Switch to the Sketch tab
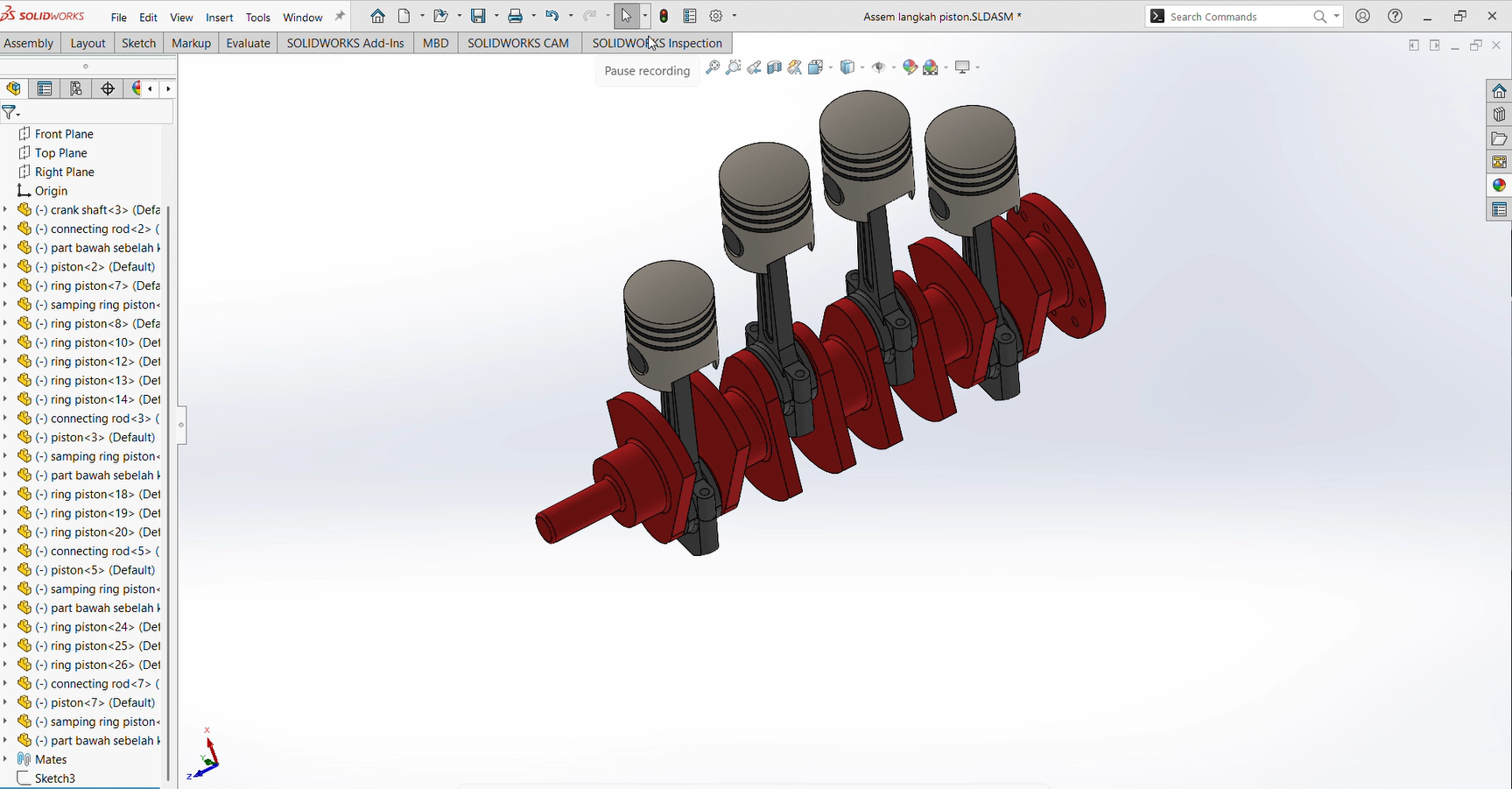The image size is (1512, 789). click(138, 43)
